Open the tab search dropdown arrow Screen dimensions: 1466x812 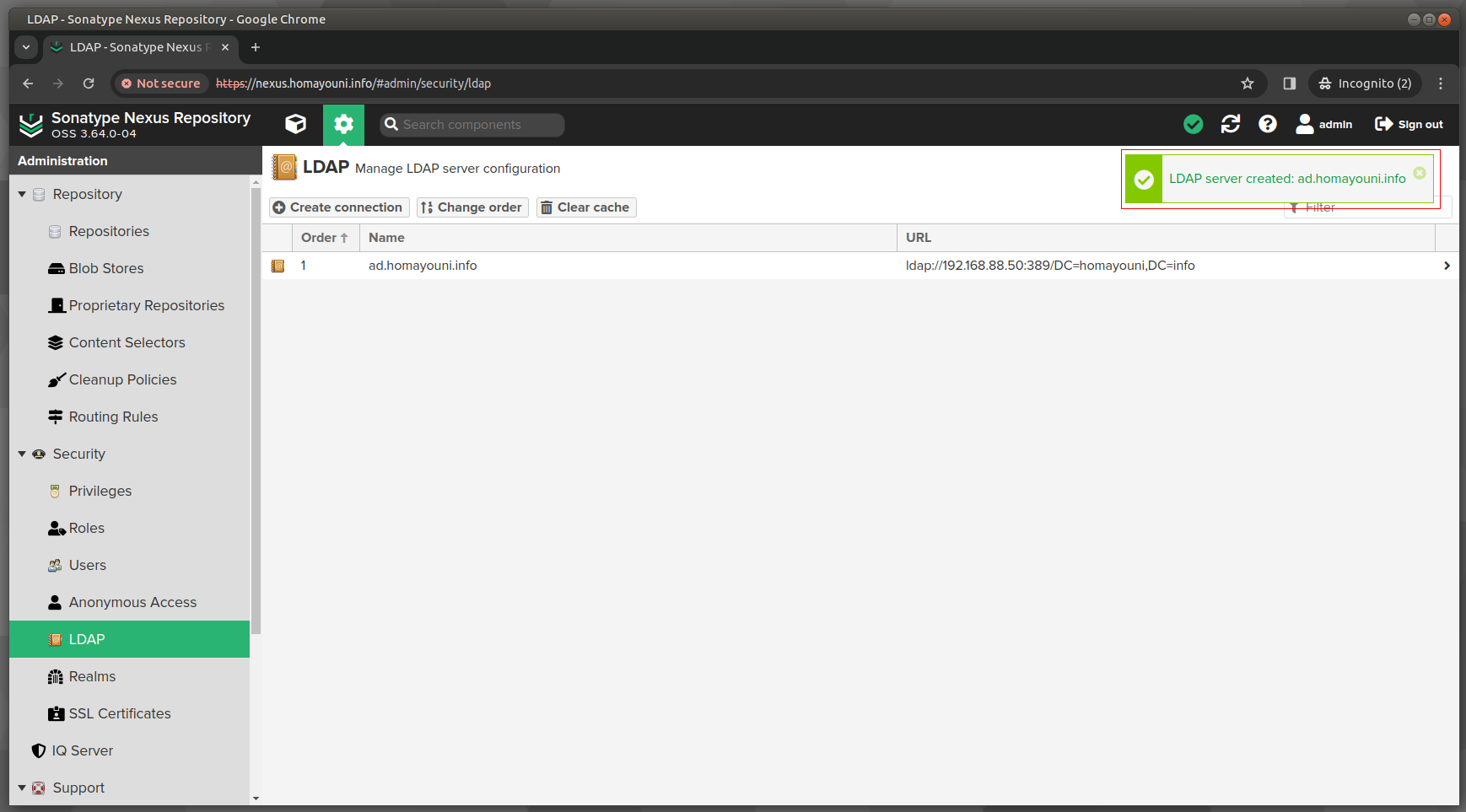26,47
